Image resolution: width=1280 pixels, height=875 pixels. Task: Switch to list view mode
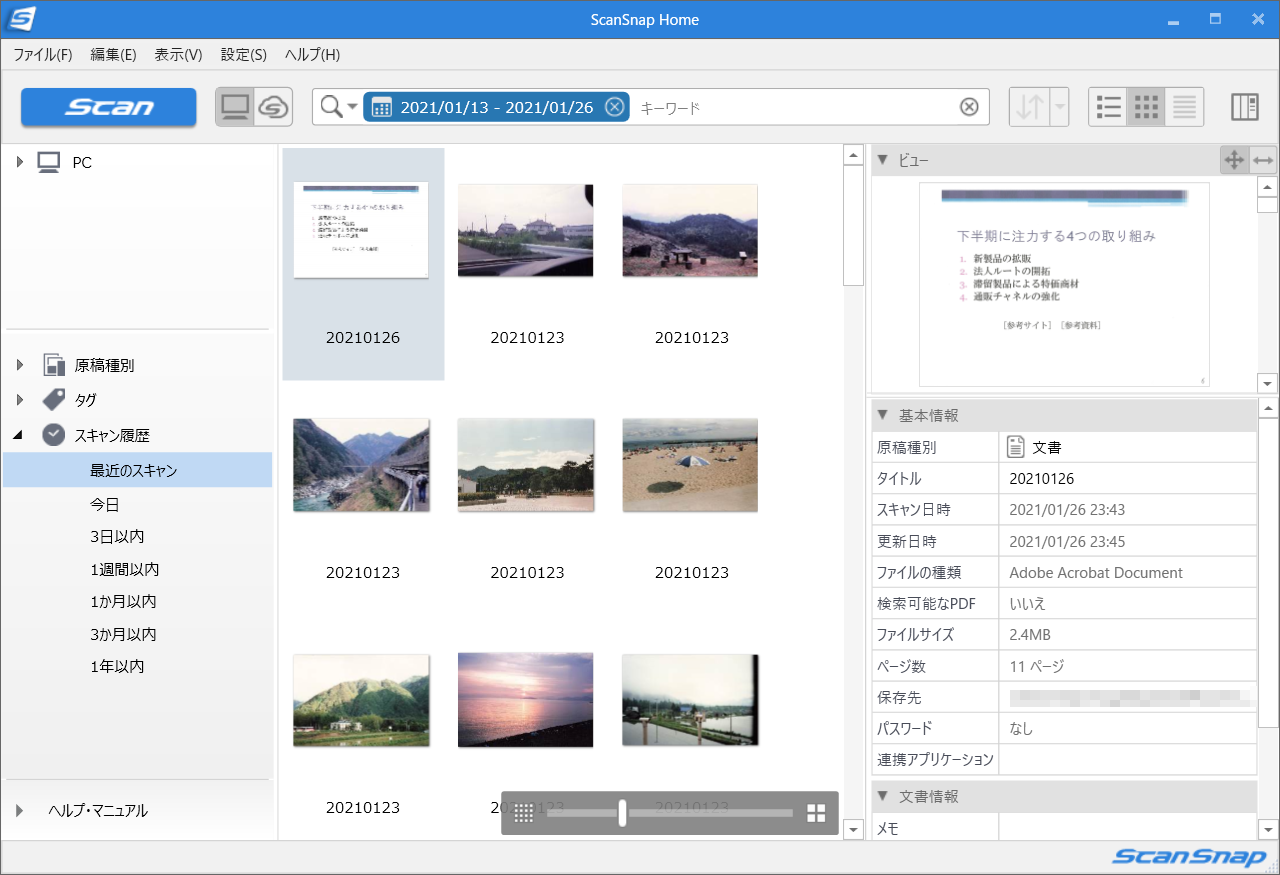(x=1107, y=107)
